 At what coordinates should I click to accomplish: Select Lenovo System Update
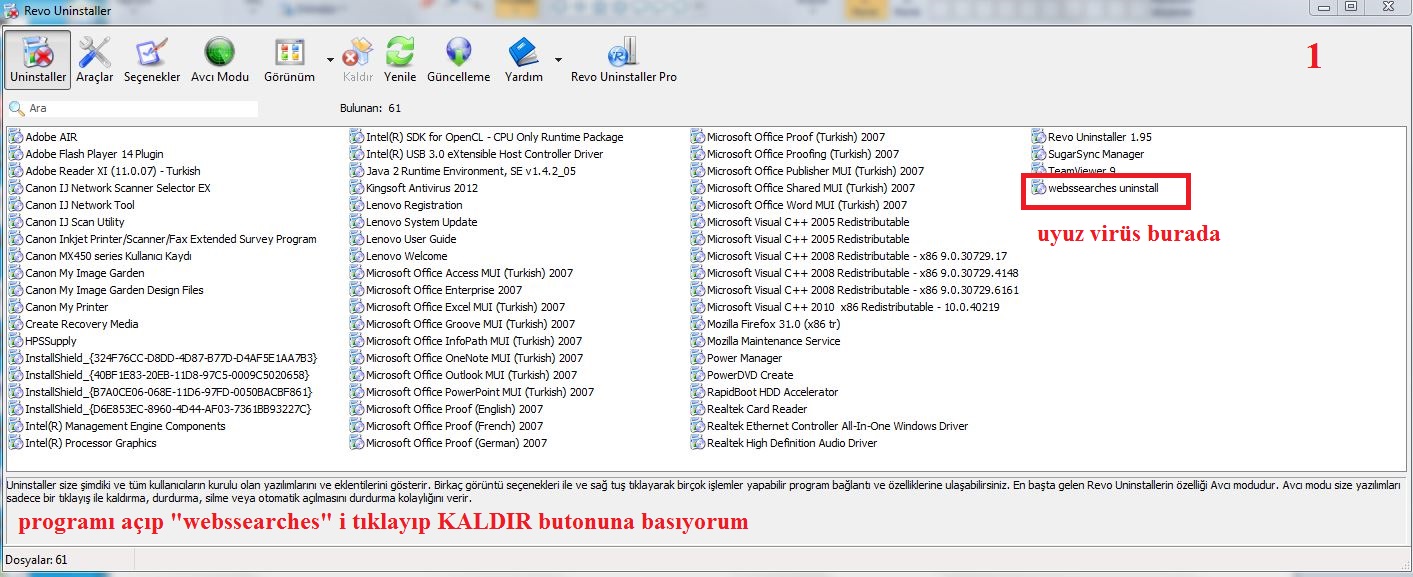click(414, 222)
